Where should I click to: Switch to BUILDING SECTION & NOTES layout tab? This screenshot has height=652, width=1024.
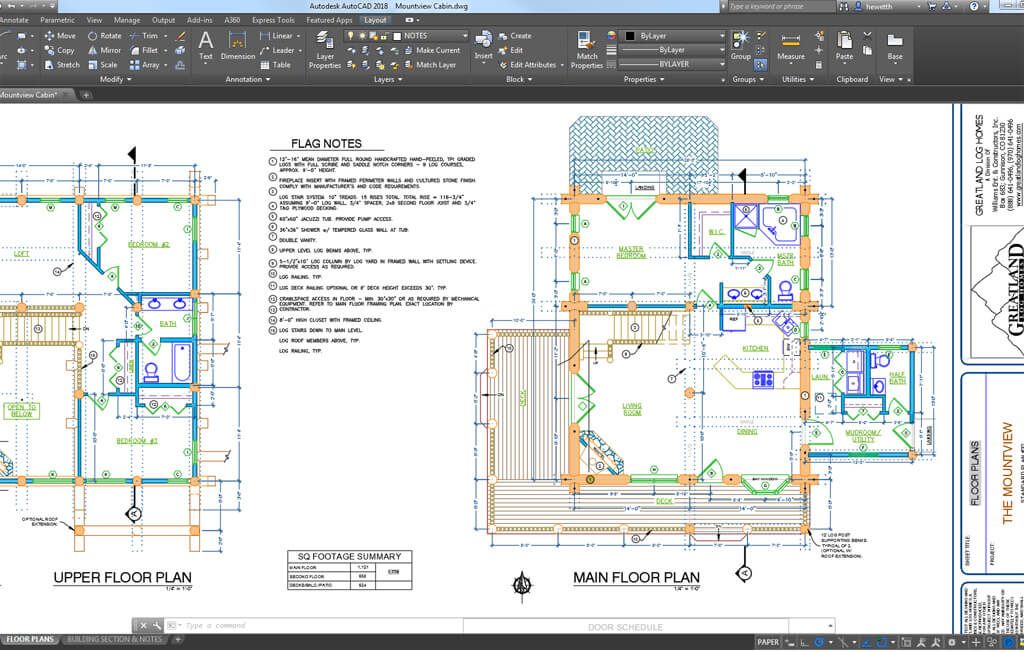click(114, 640)
